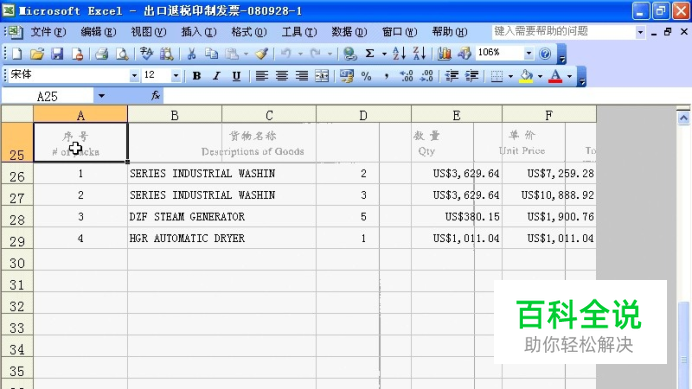Apply the red Font Color A

click(x=555, y=76)
